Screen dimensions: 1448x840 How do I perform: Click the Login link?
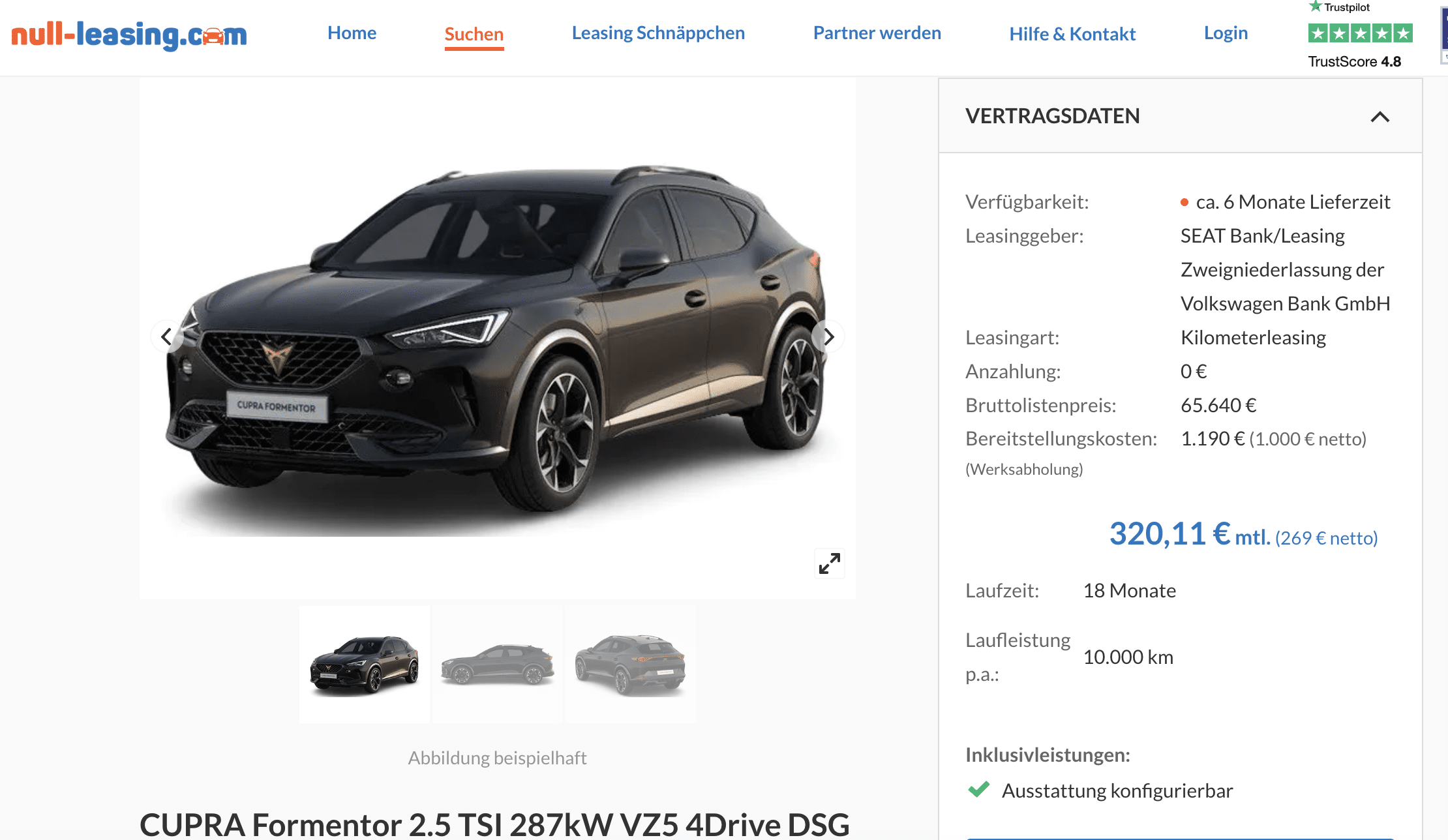click(x=1226, y=33)
